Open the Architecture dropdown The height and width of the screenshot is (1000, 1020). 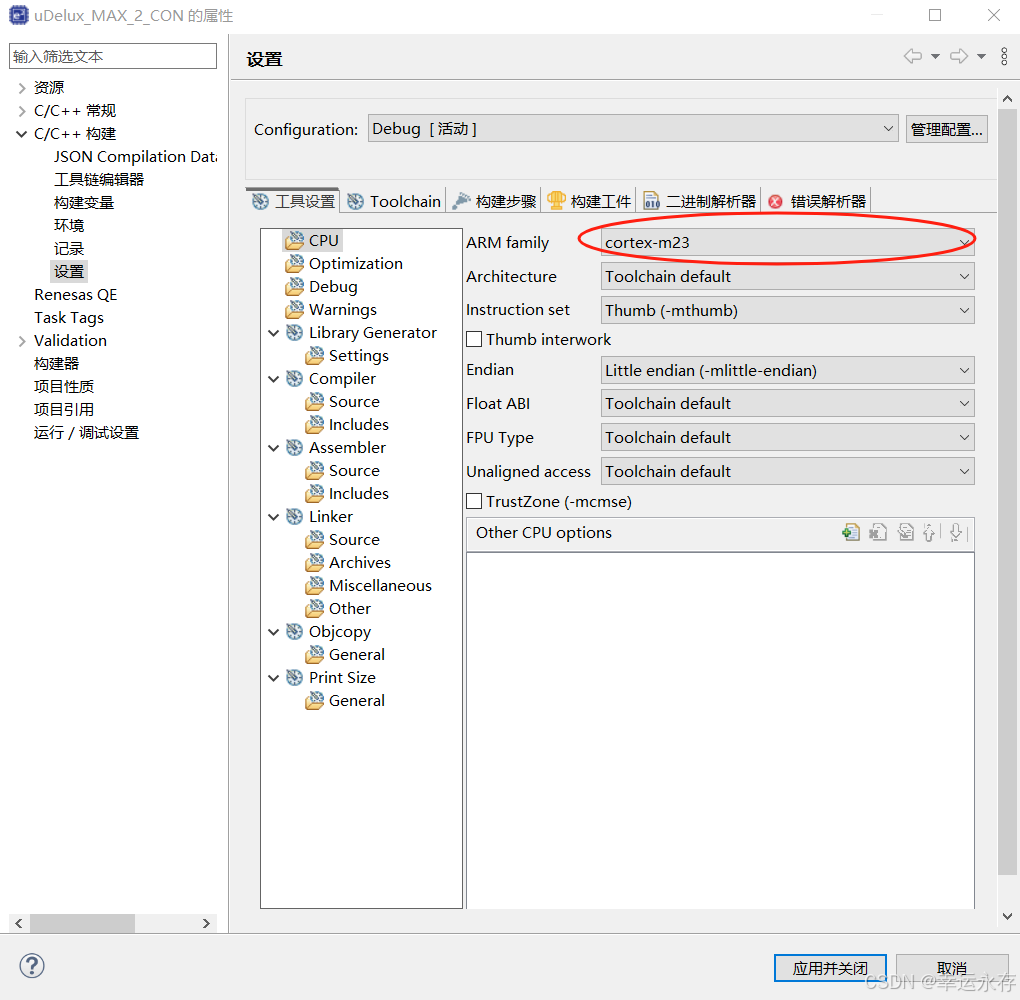787,277
